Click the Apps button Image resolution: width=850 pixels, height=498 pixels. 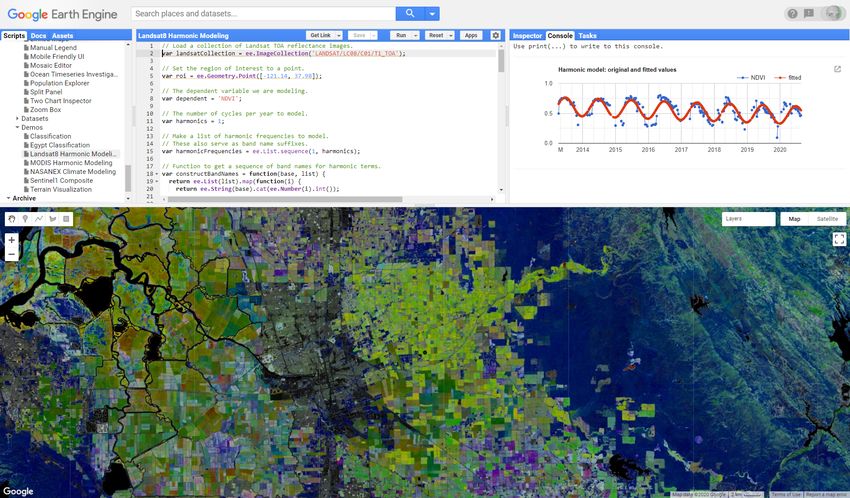(471, 35)
